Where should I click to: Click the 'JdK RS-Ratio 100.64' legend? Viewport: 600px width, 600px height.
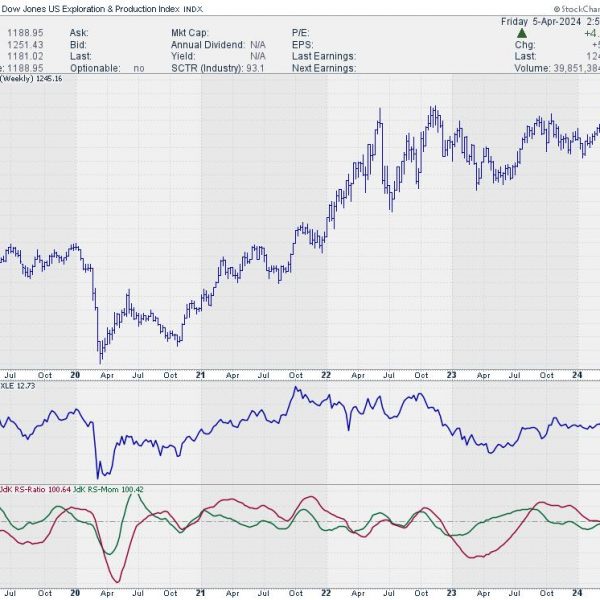pyautogui.click(x=36, y=489)
